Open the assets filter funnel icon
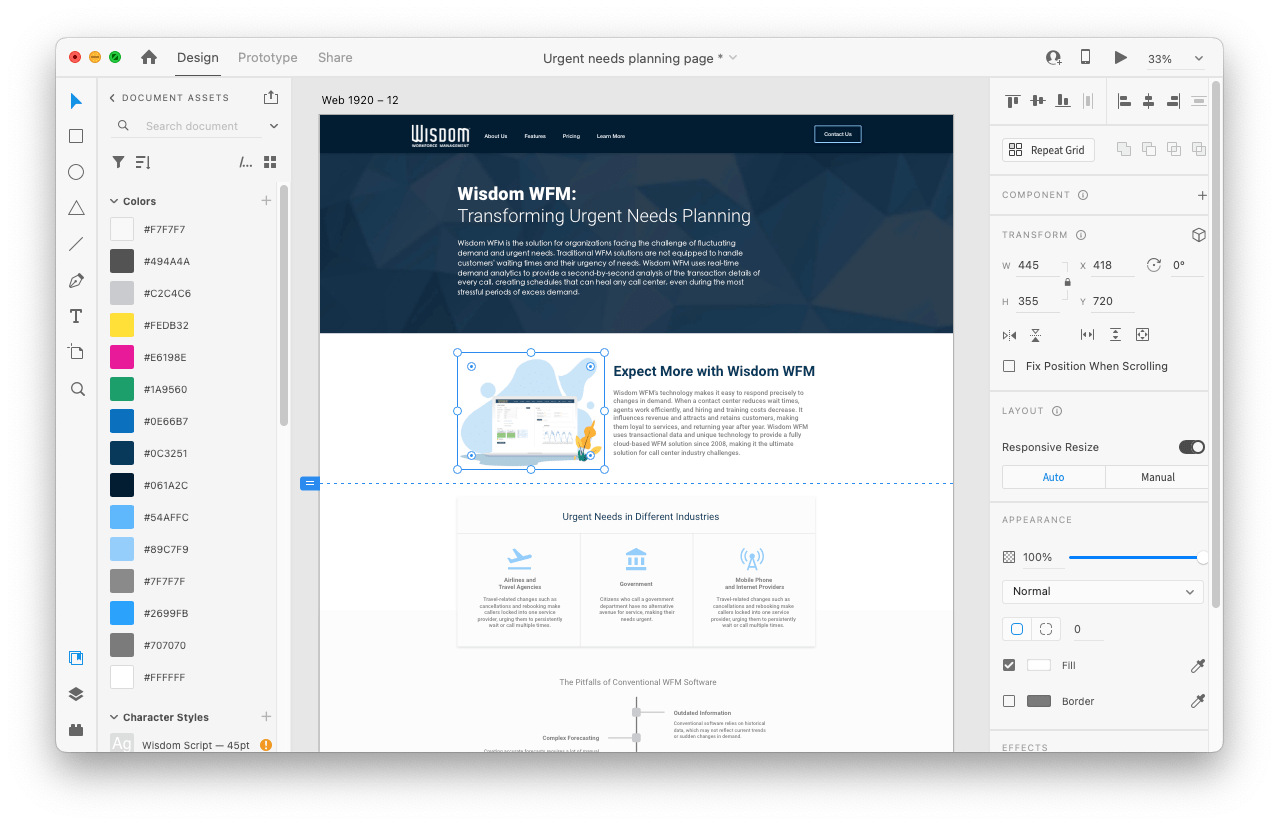The height and width of the screenshot is (826, 1279). coord(118,162)
